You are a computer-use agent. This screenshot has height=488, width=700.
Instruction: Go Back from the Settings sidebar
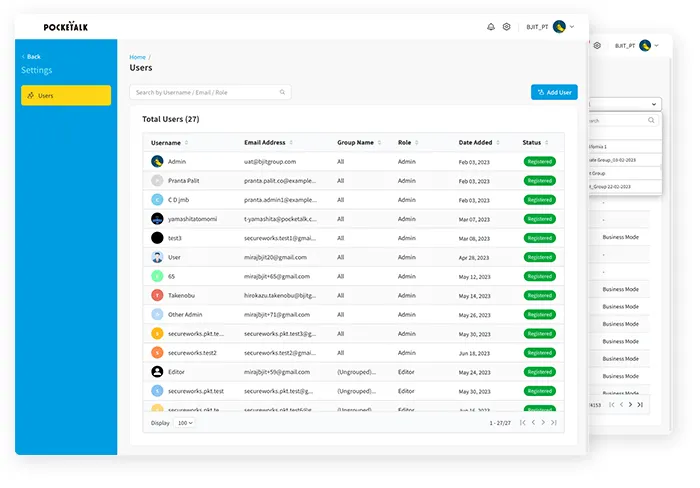(x=32, y=56)
